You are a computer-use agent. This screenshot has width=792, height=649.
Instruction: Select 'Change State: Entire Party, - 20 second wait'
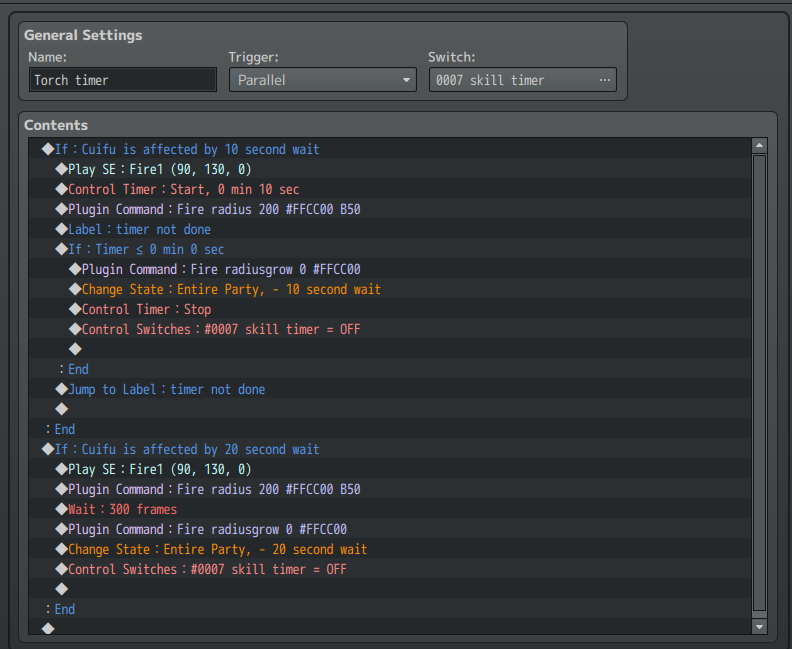[389, 549]
